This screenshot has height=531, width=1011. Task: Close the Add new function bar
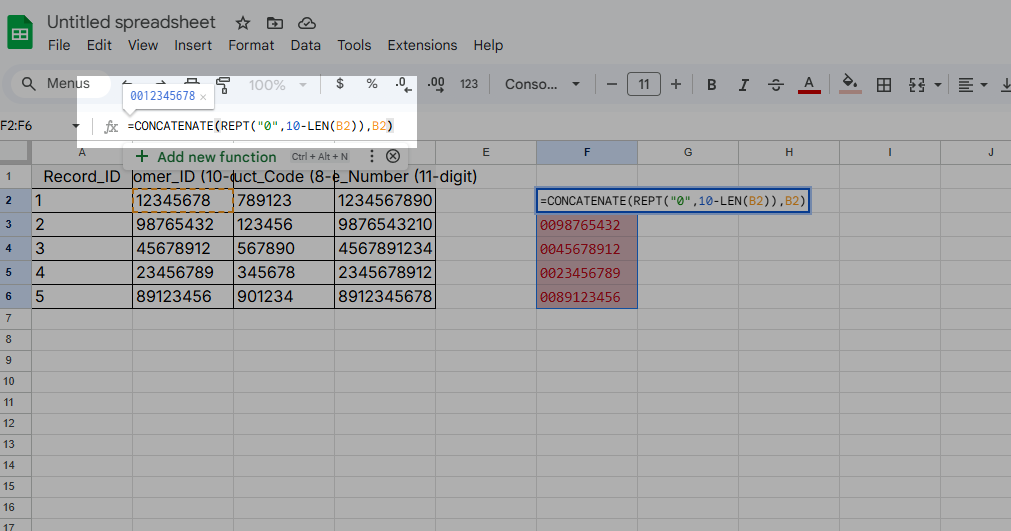coord(393,156)
